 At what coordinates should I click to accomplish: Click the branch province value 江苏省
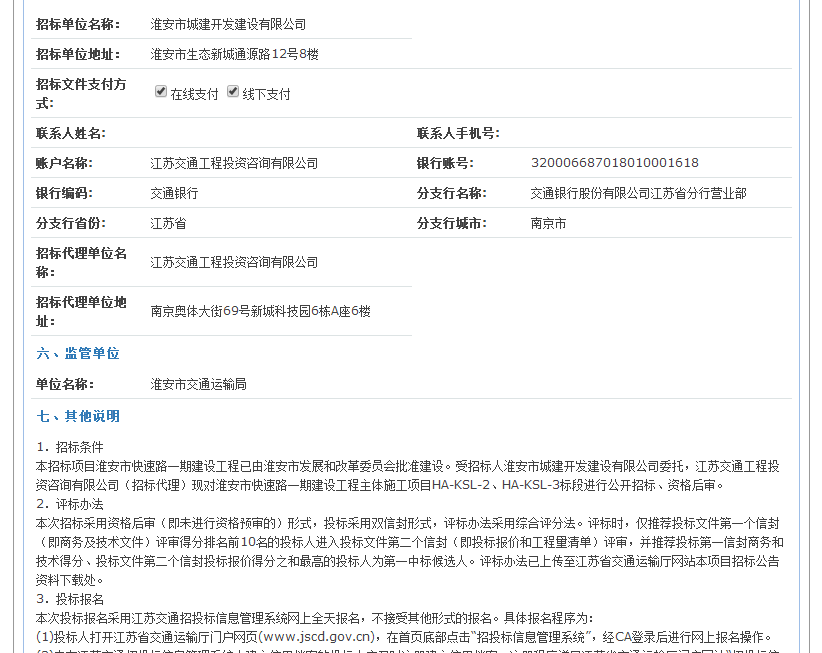tap(168, 223)
